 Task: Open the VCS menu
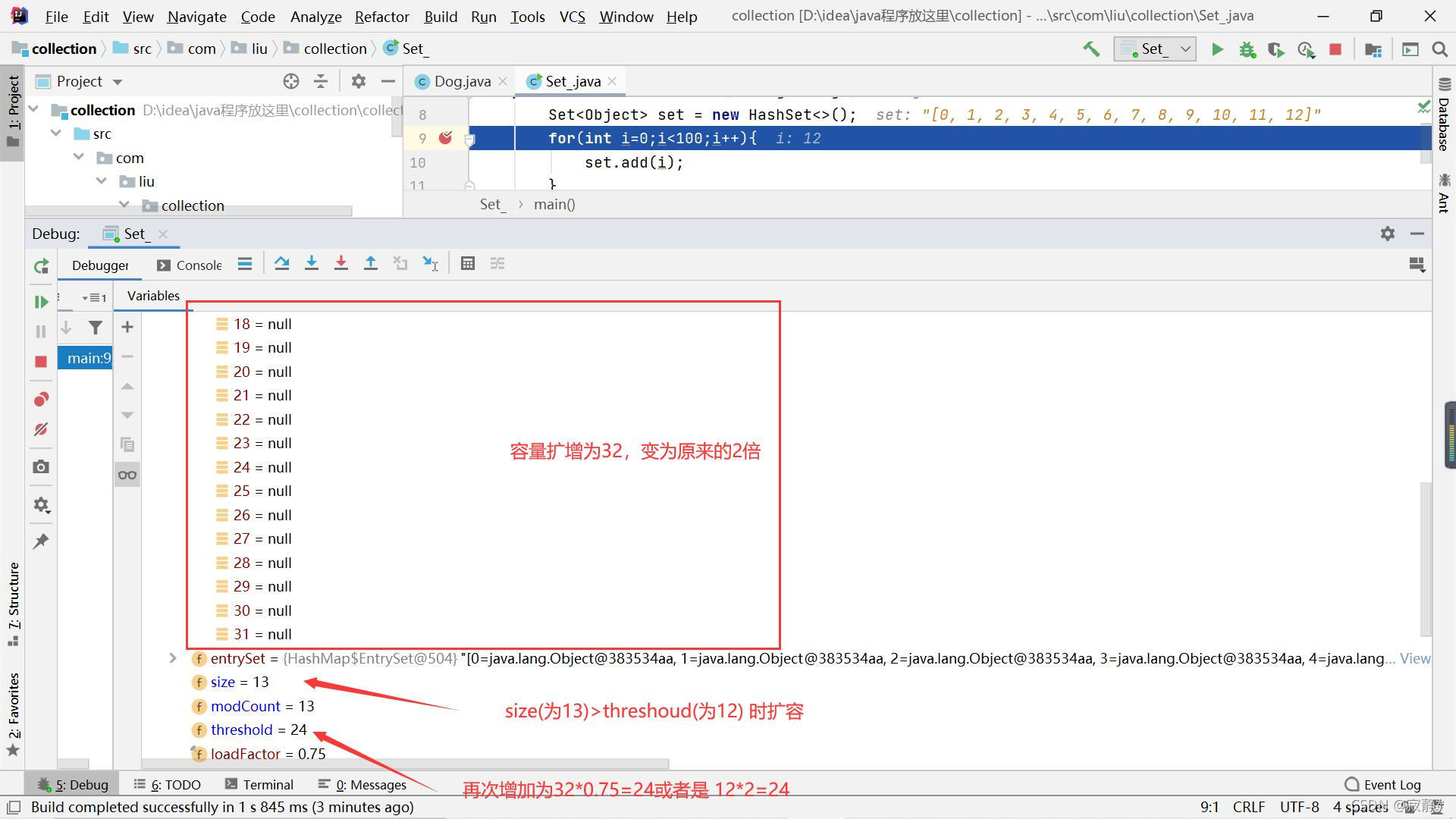(x=572, y=16)
